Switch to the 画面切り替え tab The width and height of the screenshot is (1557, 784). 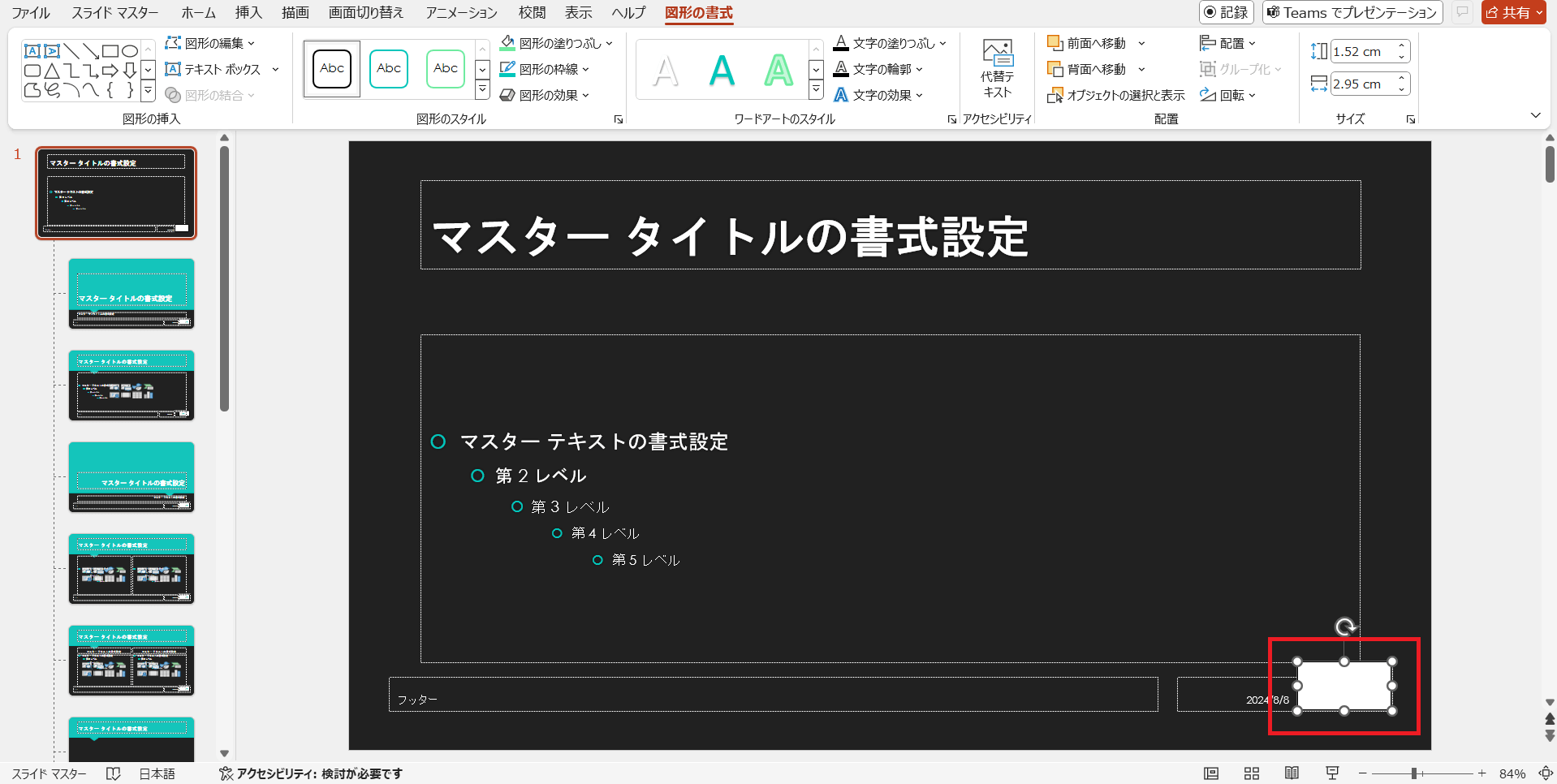pos(366,12)
